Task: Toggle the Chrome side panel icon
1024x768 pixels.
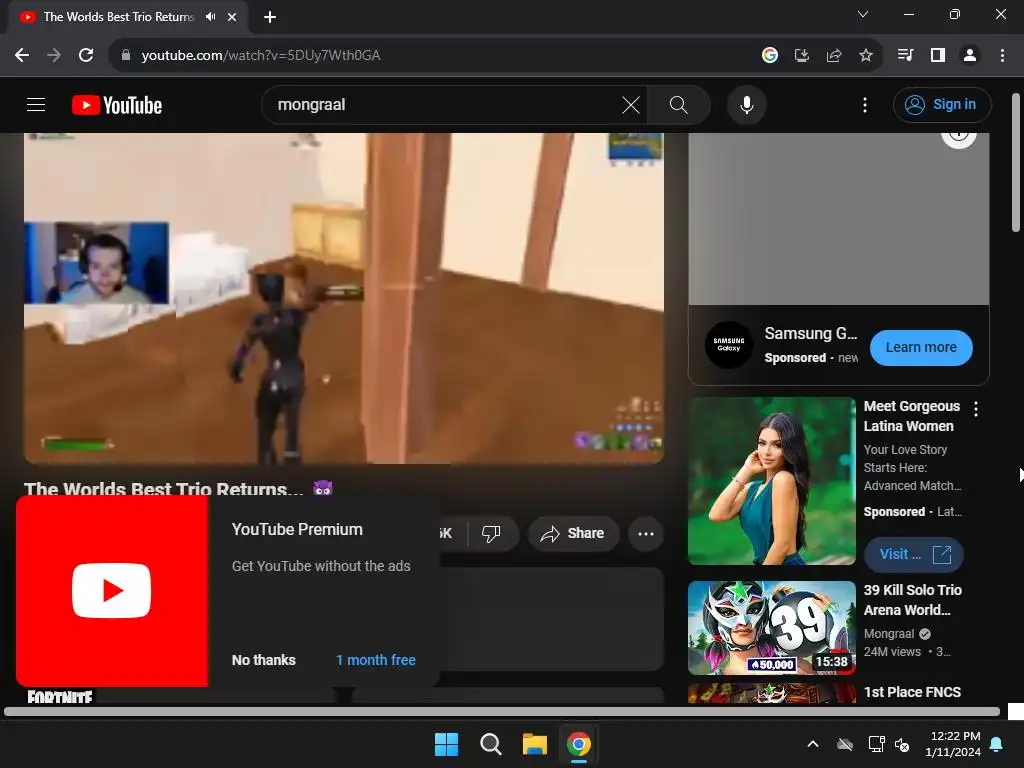Action: (938, 56)
